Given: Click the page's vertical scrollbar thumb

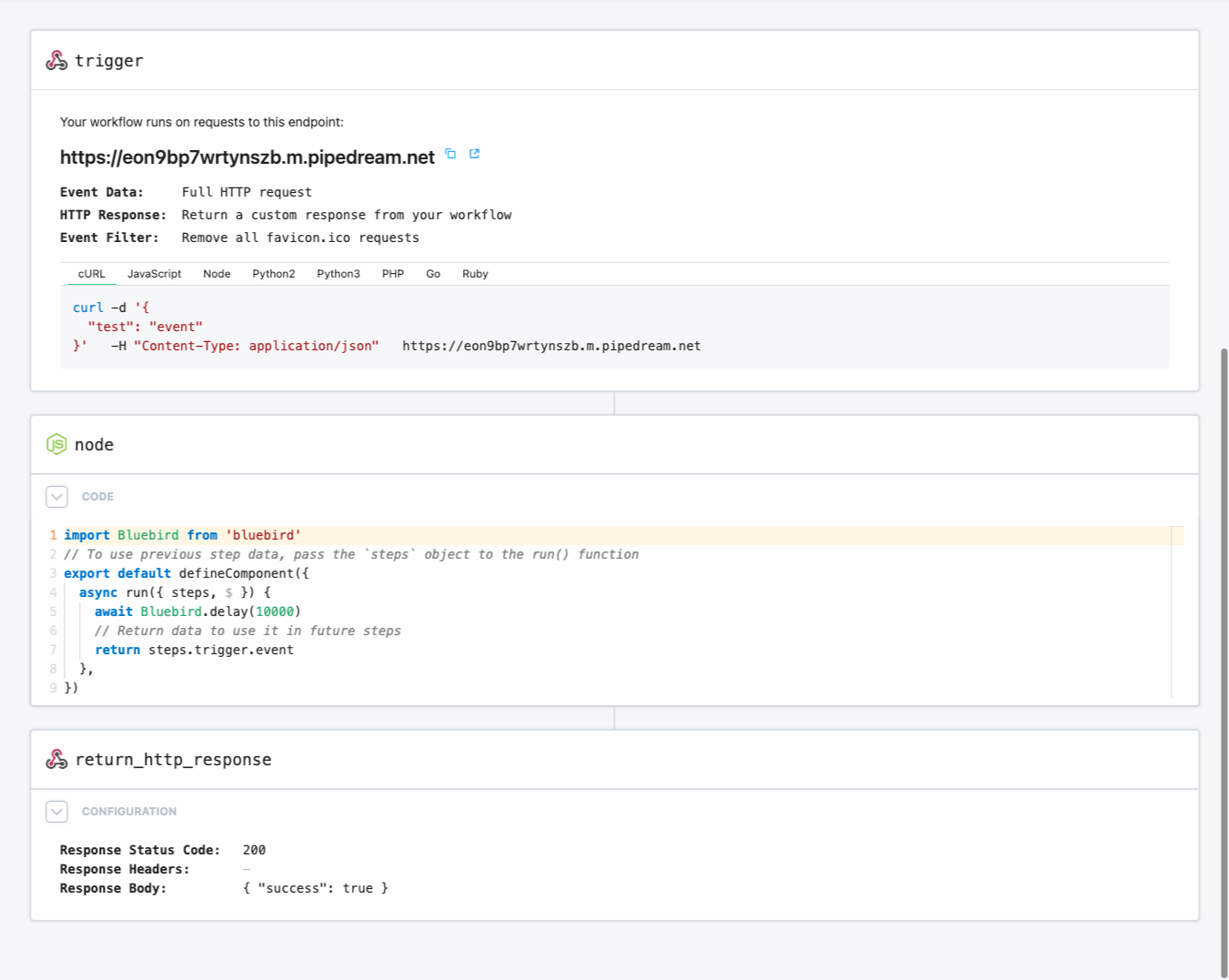Looking at the screenshot, I should 1224,662.
